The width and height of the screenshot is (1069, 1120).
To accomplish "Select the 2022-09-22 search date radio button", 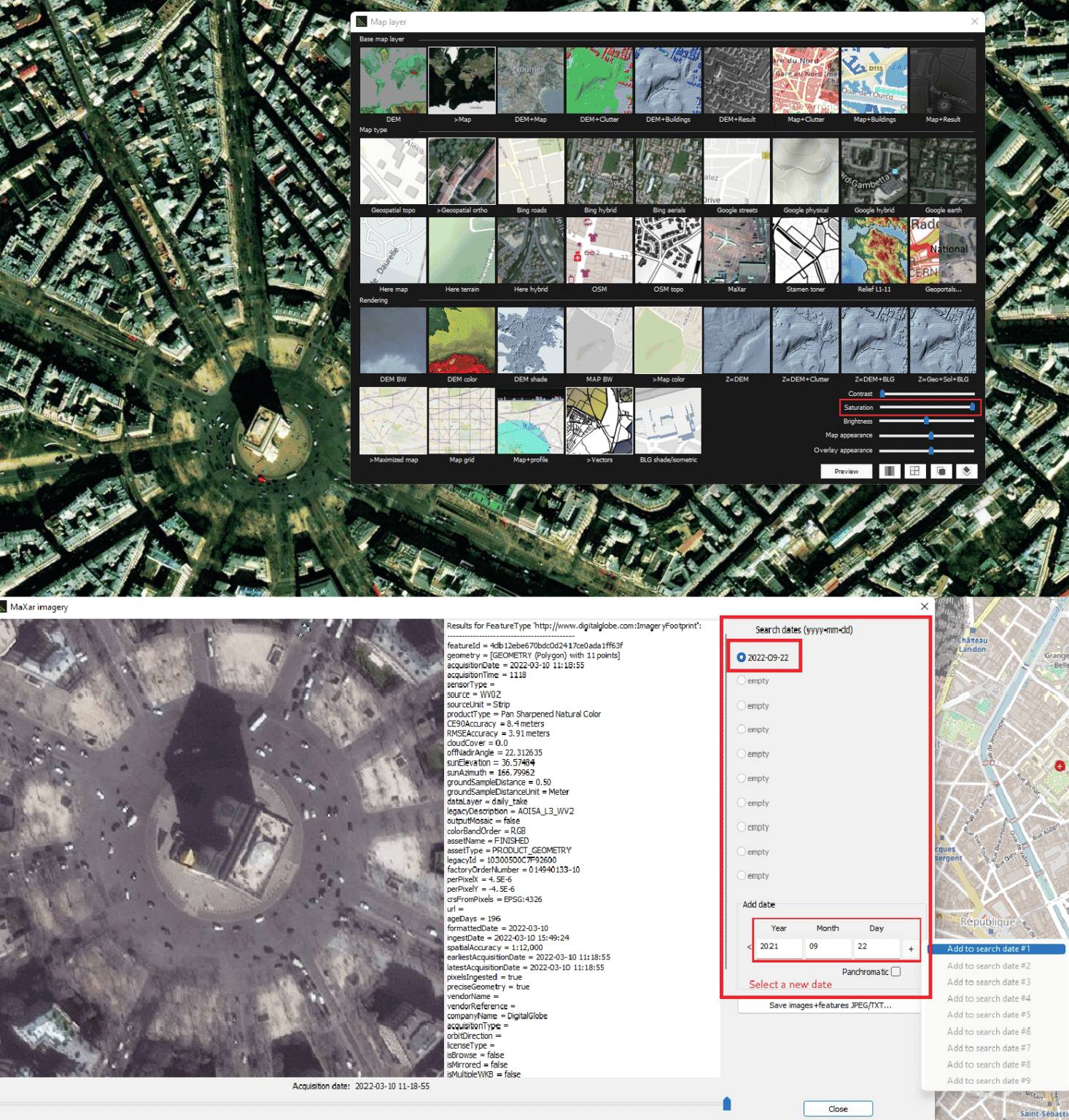I will 742,657.
